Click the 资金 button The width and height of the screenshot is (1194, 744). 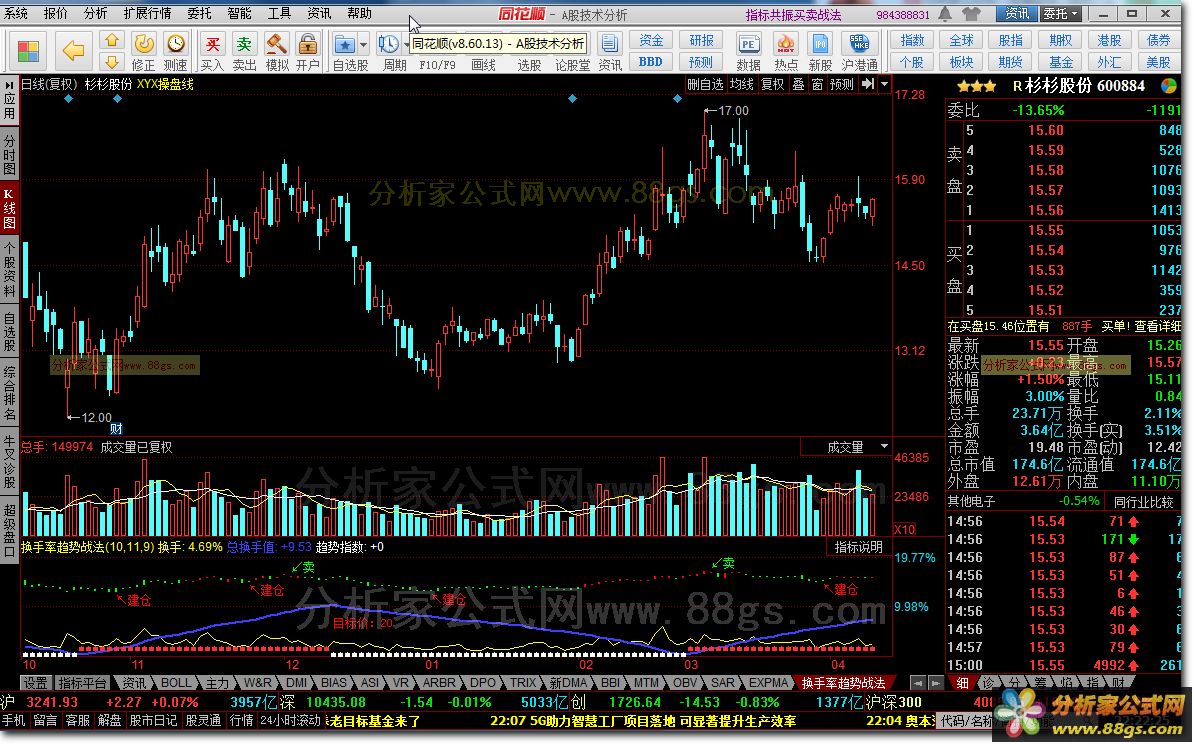[651, 41]
